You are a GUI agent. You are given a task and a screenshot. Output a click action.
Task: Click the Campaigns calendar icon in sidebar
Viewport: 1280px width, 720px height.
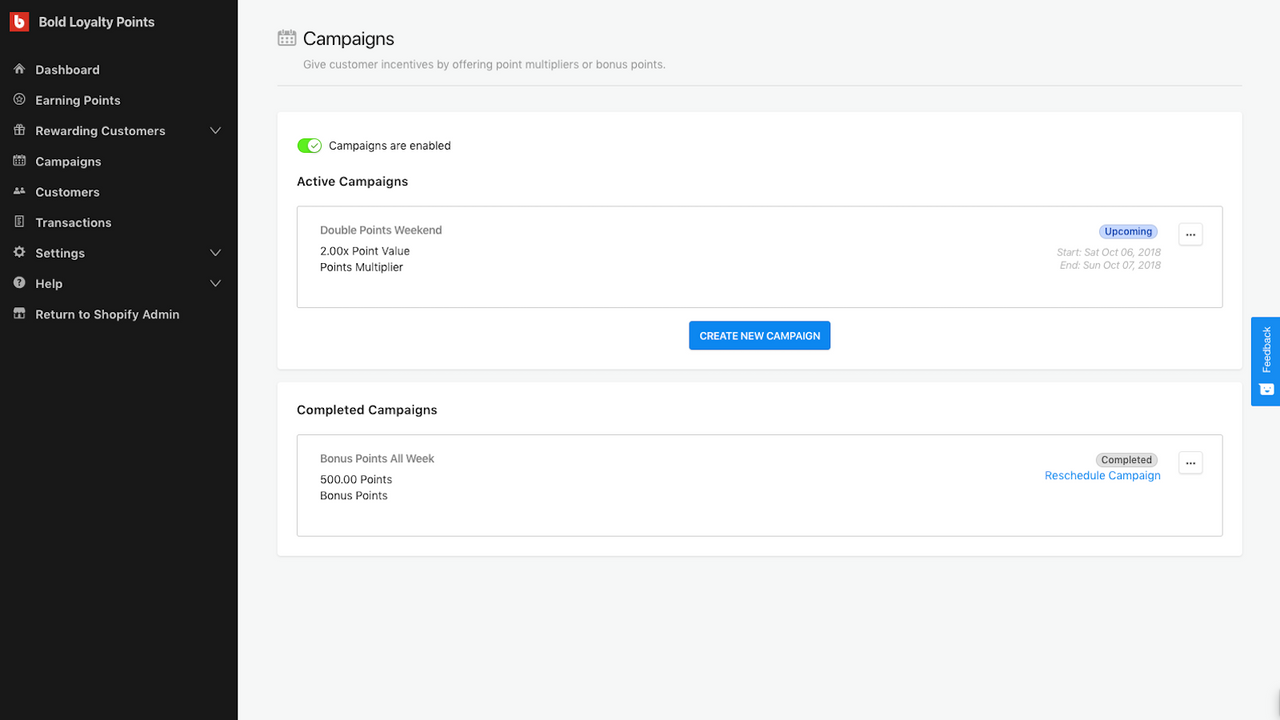click(19, 161)
